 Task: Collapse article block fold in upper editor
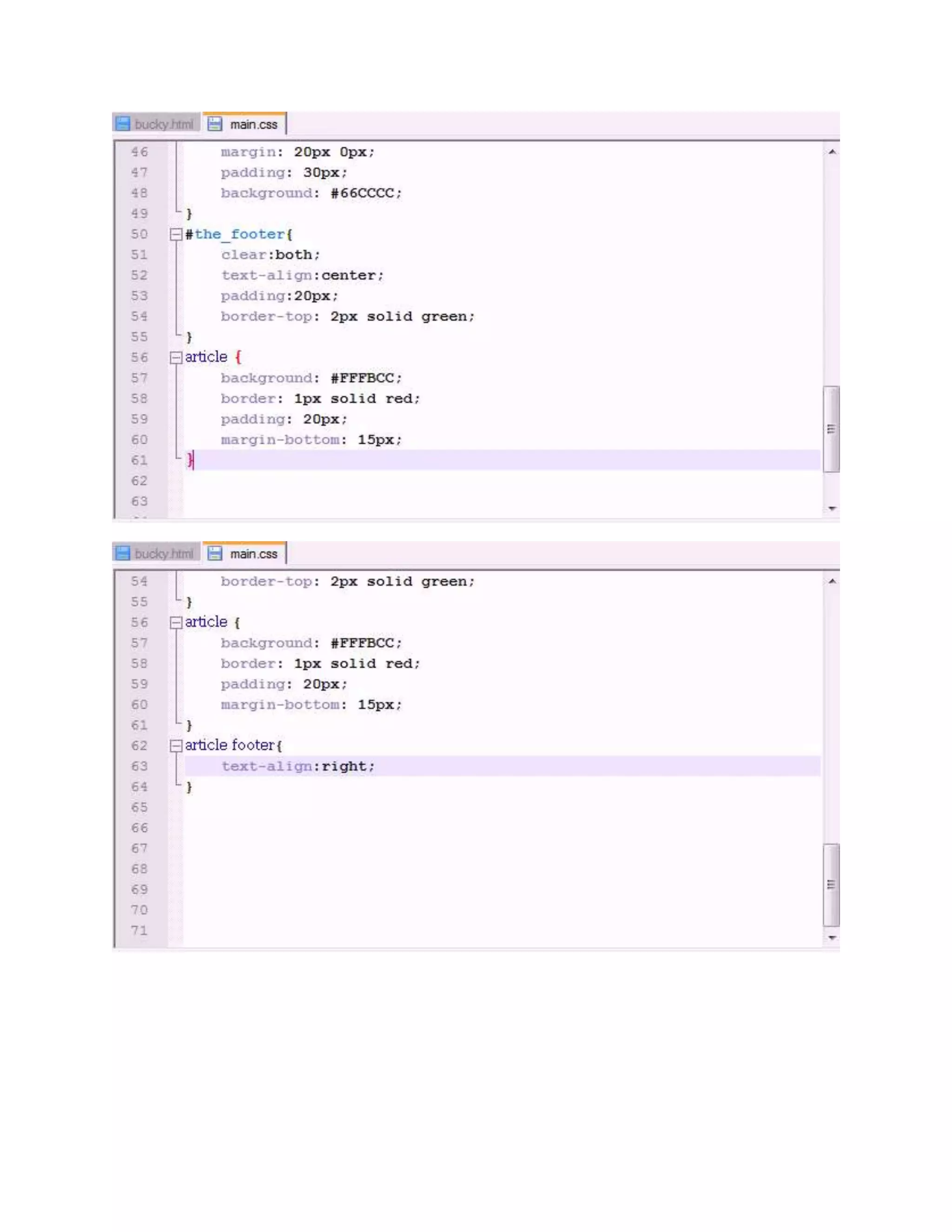click(176, 358)
